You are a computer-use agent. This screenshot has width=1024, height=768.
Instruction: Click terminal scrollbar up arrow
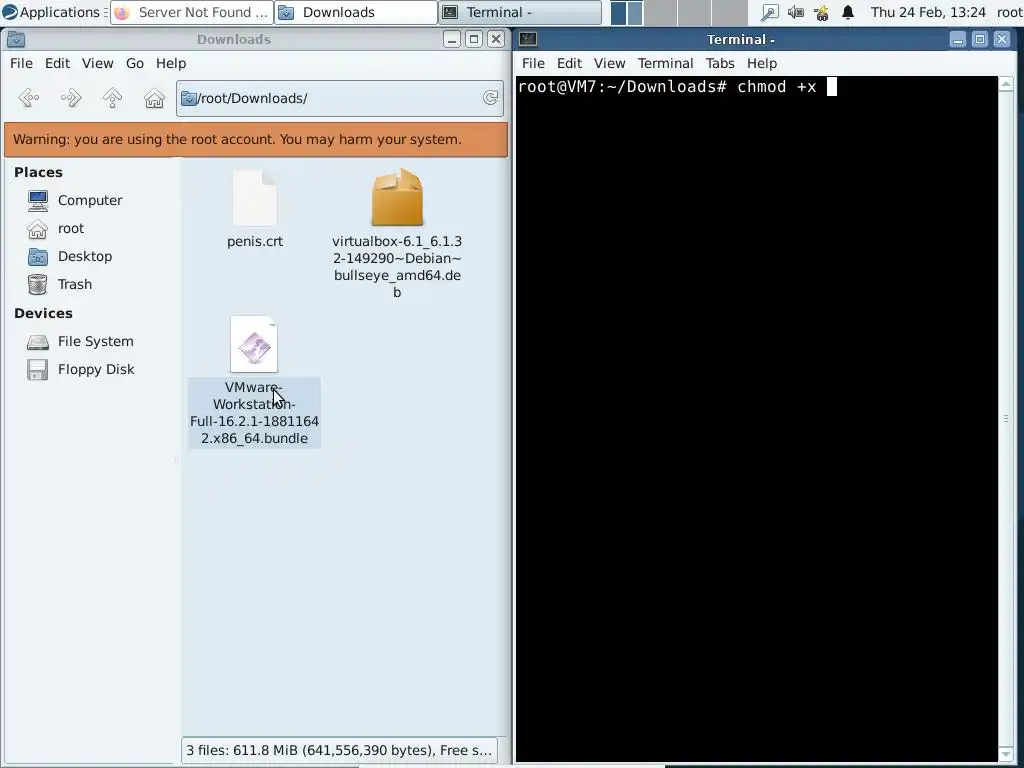tap(1006, 83)
